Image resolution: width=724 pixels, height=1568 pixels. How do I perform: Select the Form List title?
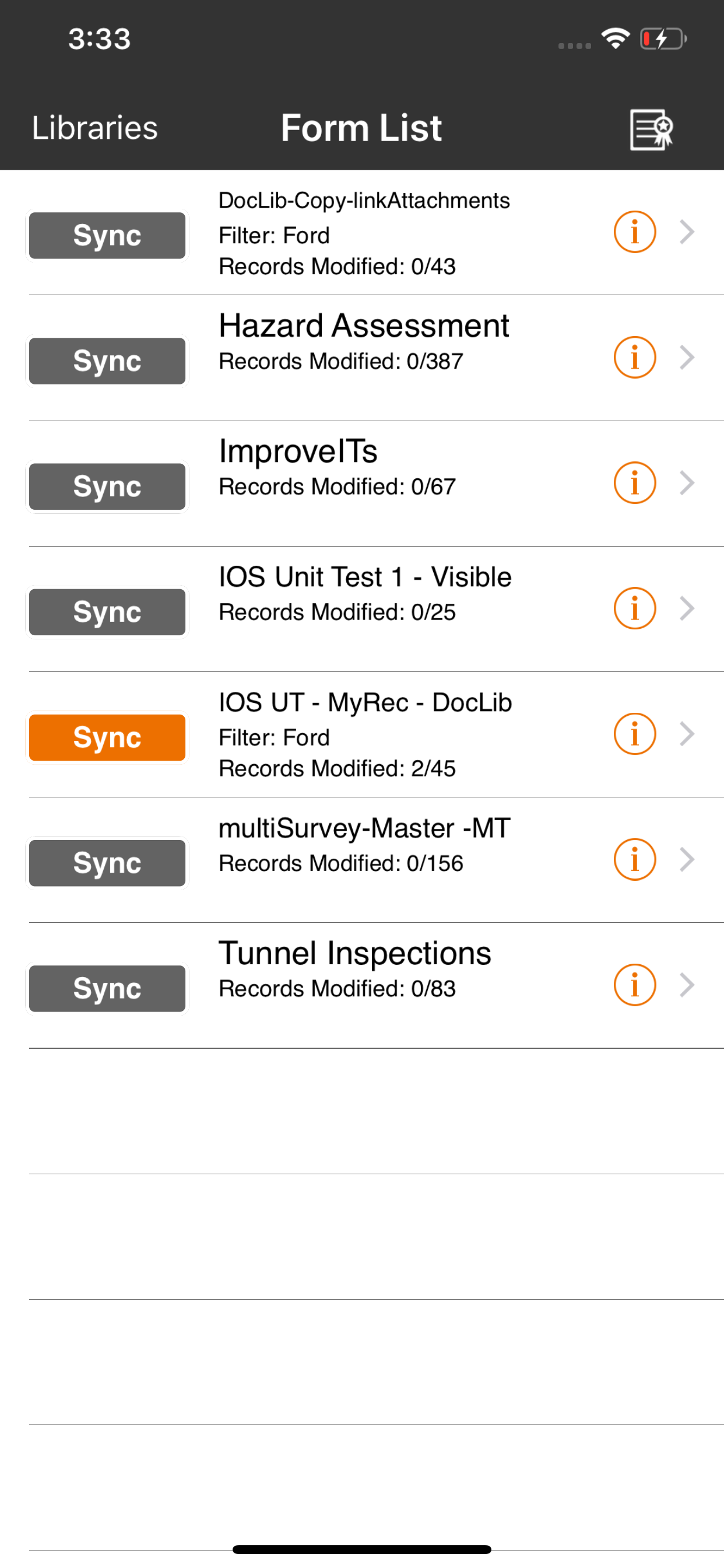point(361,128)
